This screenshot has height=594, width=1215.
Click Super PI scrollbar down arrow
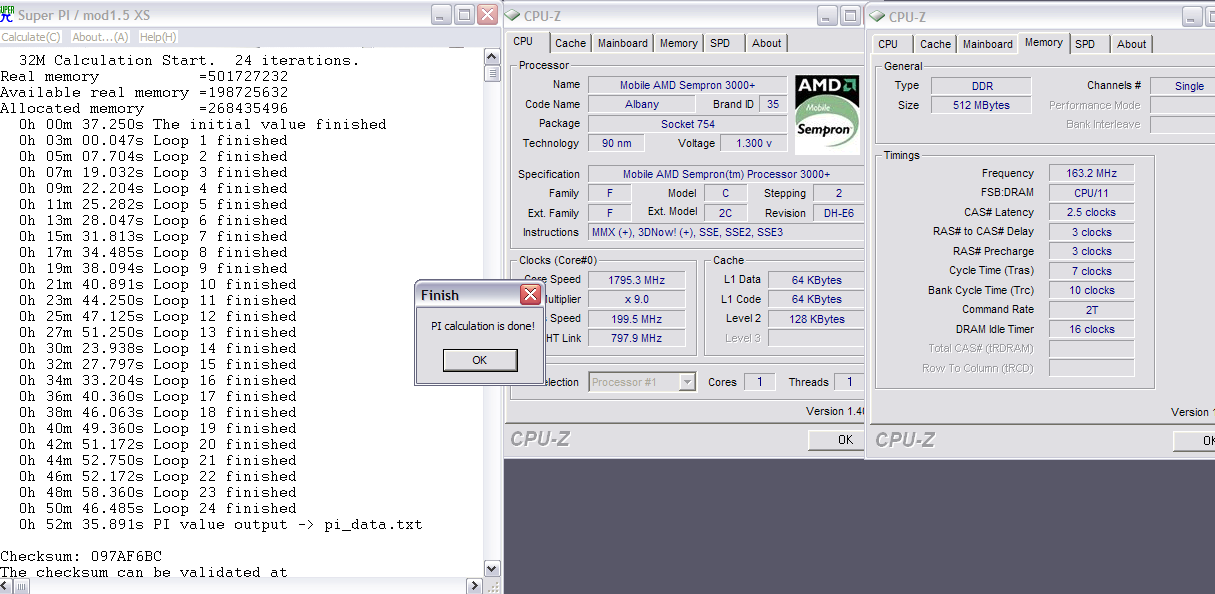coord(491,569)
